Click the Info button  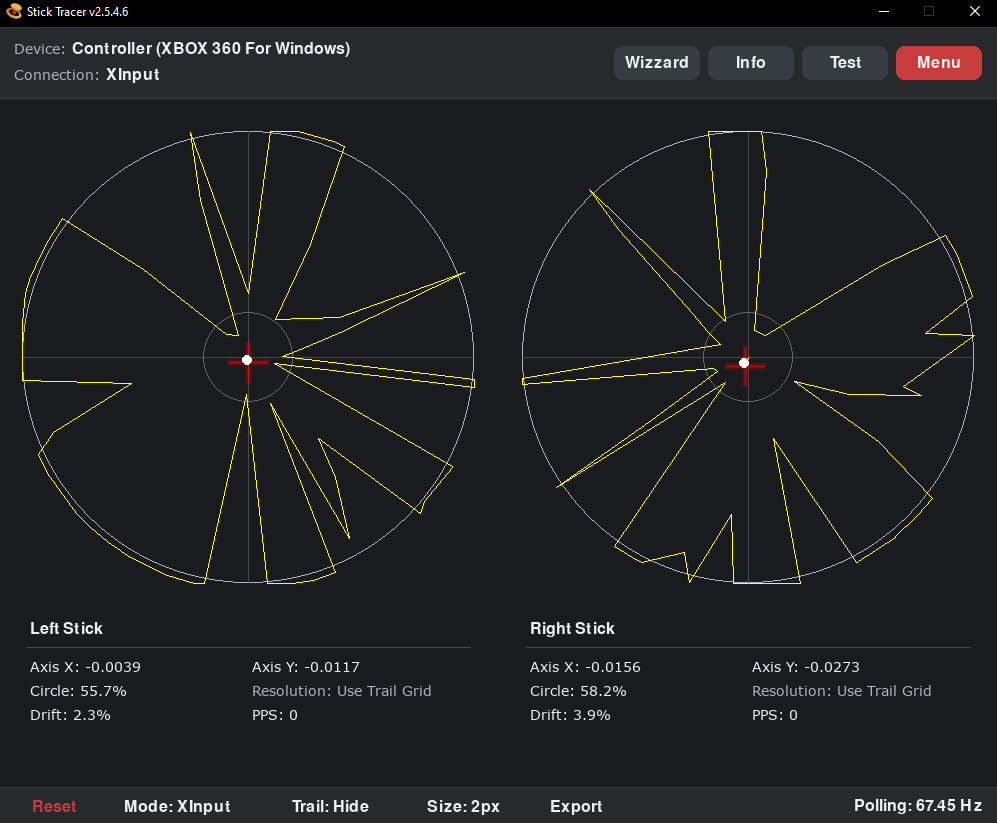coord(751,62)
